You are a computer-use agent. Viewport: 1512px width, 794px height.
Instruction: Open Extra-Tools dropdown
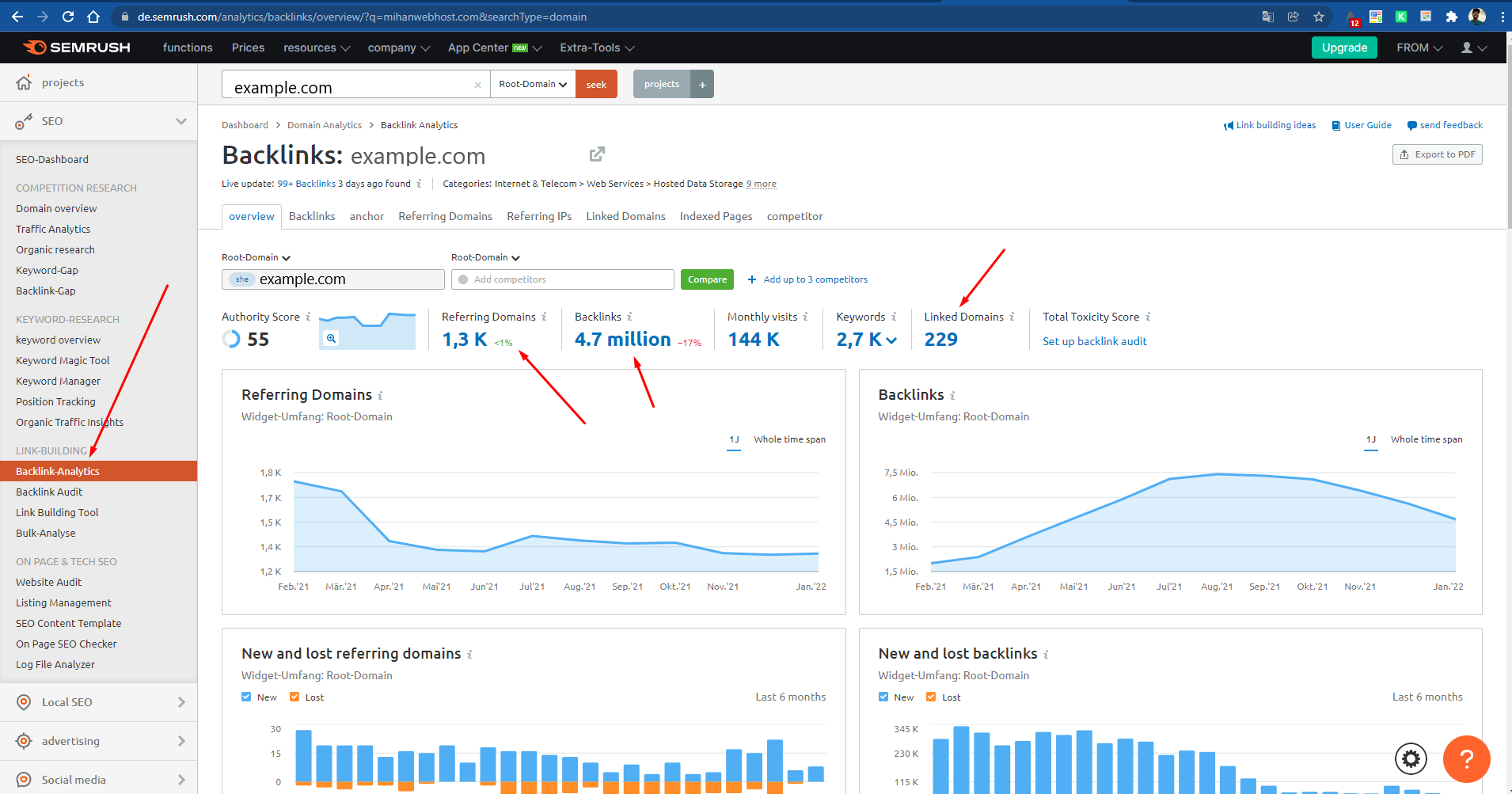pos(597,47)
